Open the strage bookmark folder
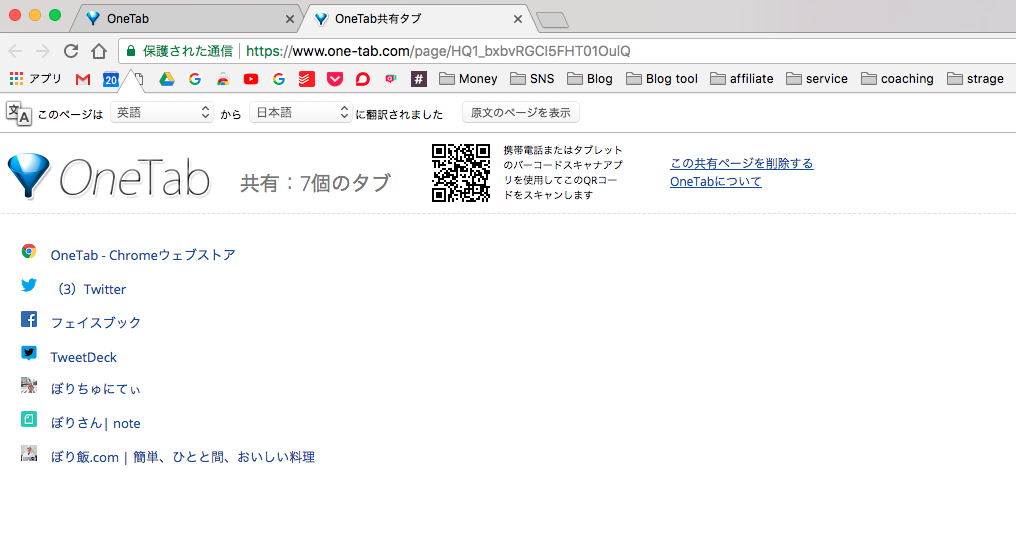Image resolution: width=1016 pixels, height=558 pixels. point(975,79)
